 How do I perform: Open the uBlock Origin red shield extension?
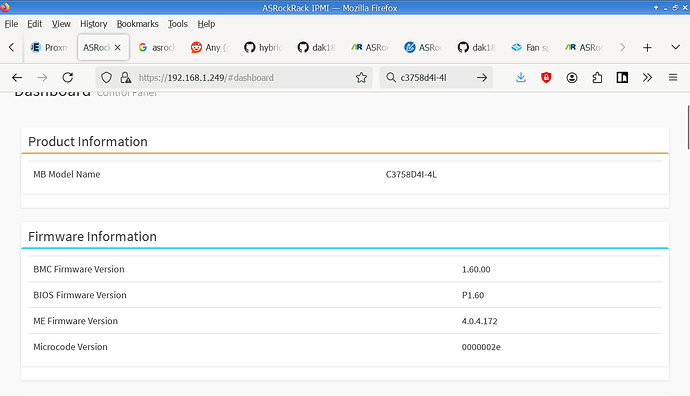(546, 78)
